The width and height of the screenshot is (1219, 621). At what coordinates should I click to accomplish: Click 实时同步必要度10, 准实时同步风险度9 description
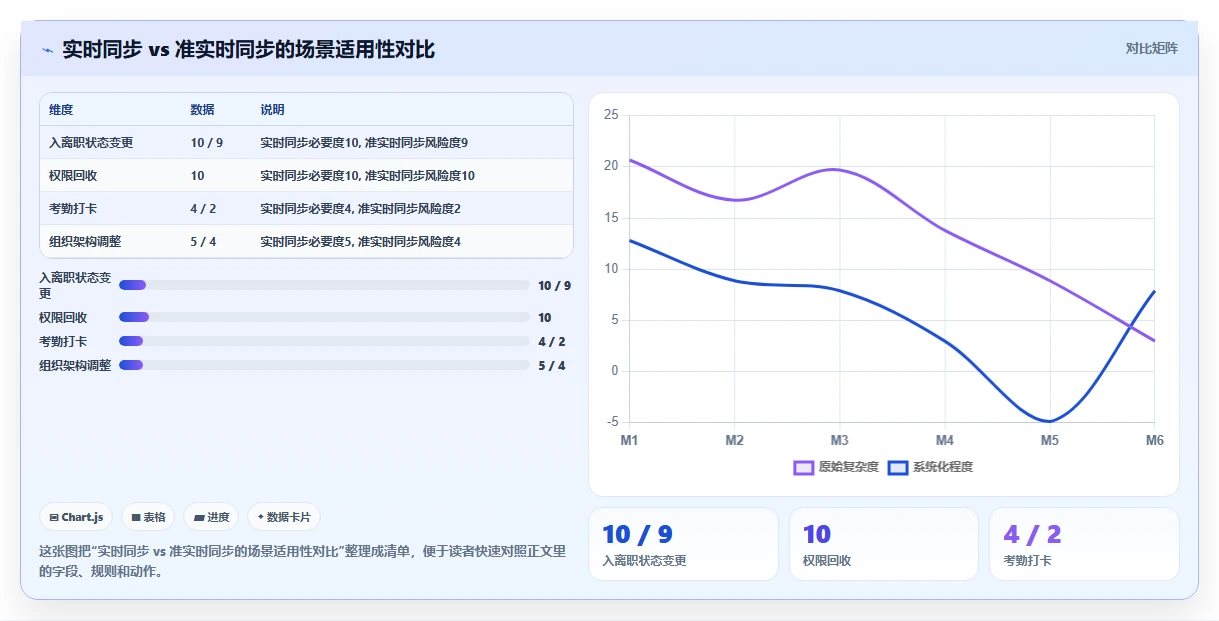click(x=364, y=143)
